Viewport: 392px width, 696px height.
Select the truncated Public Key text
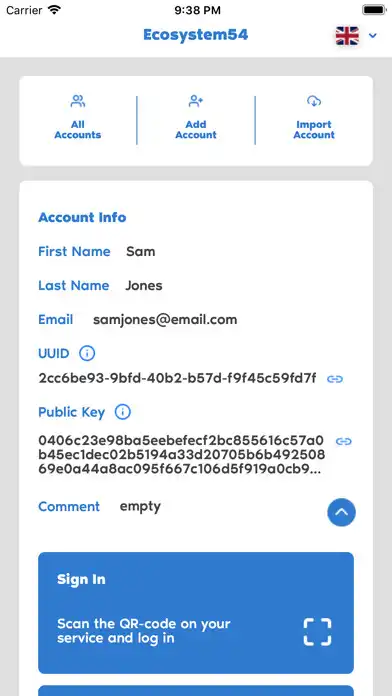point(182,455)
